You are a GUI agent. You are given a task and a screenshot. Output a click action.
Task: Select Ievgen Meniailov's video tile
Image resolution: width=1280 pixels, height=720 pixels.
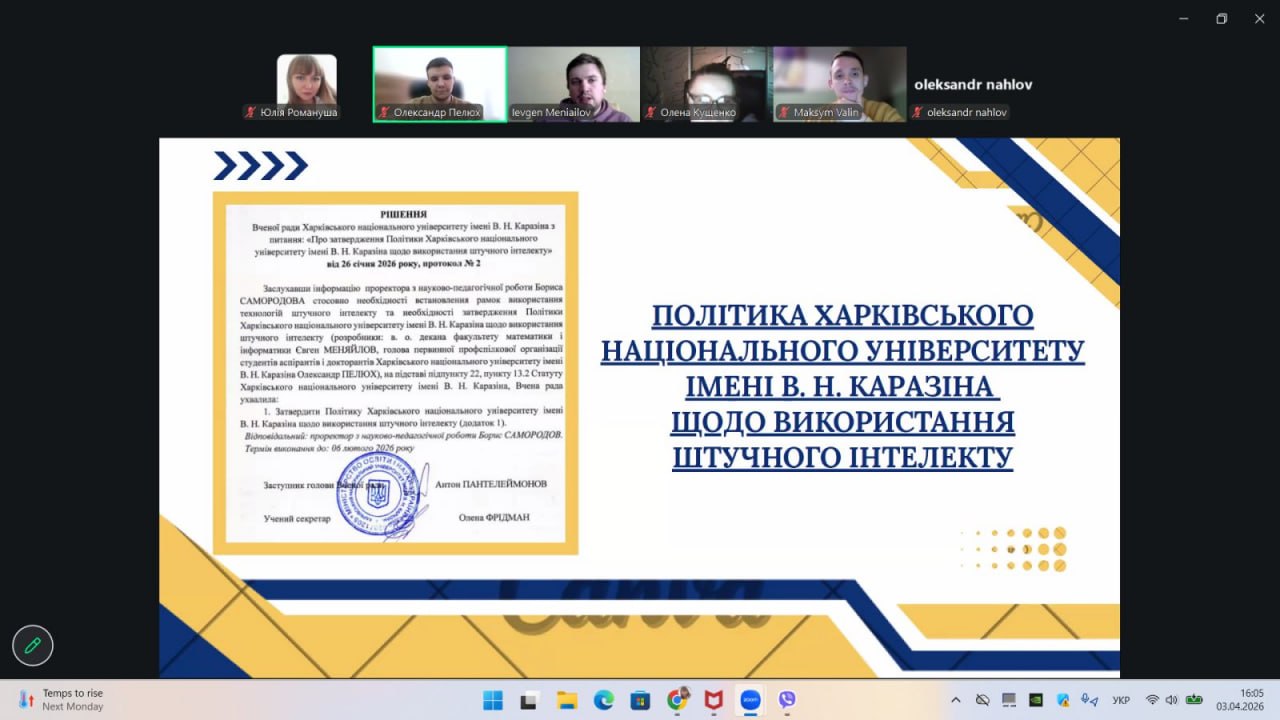573,84
